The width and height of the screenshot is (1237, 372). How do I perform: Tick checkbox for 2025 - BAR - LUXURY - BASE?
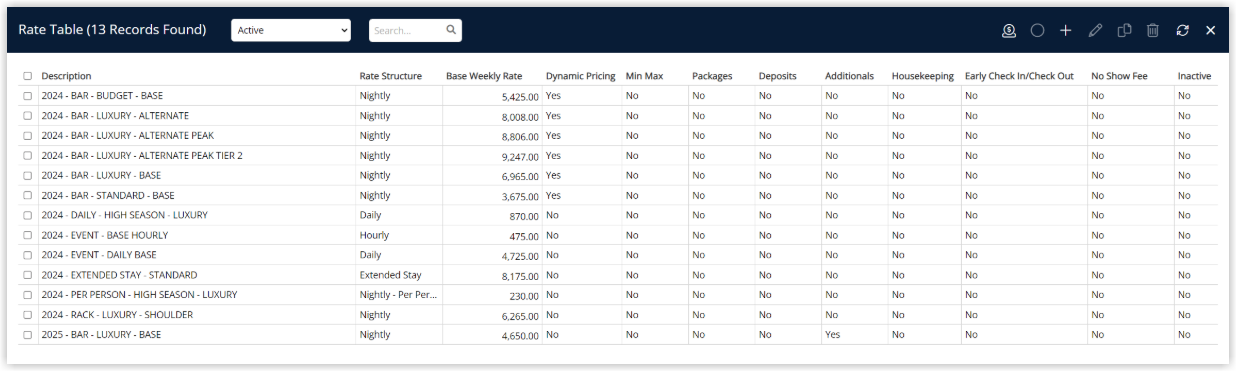28,335
